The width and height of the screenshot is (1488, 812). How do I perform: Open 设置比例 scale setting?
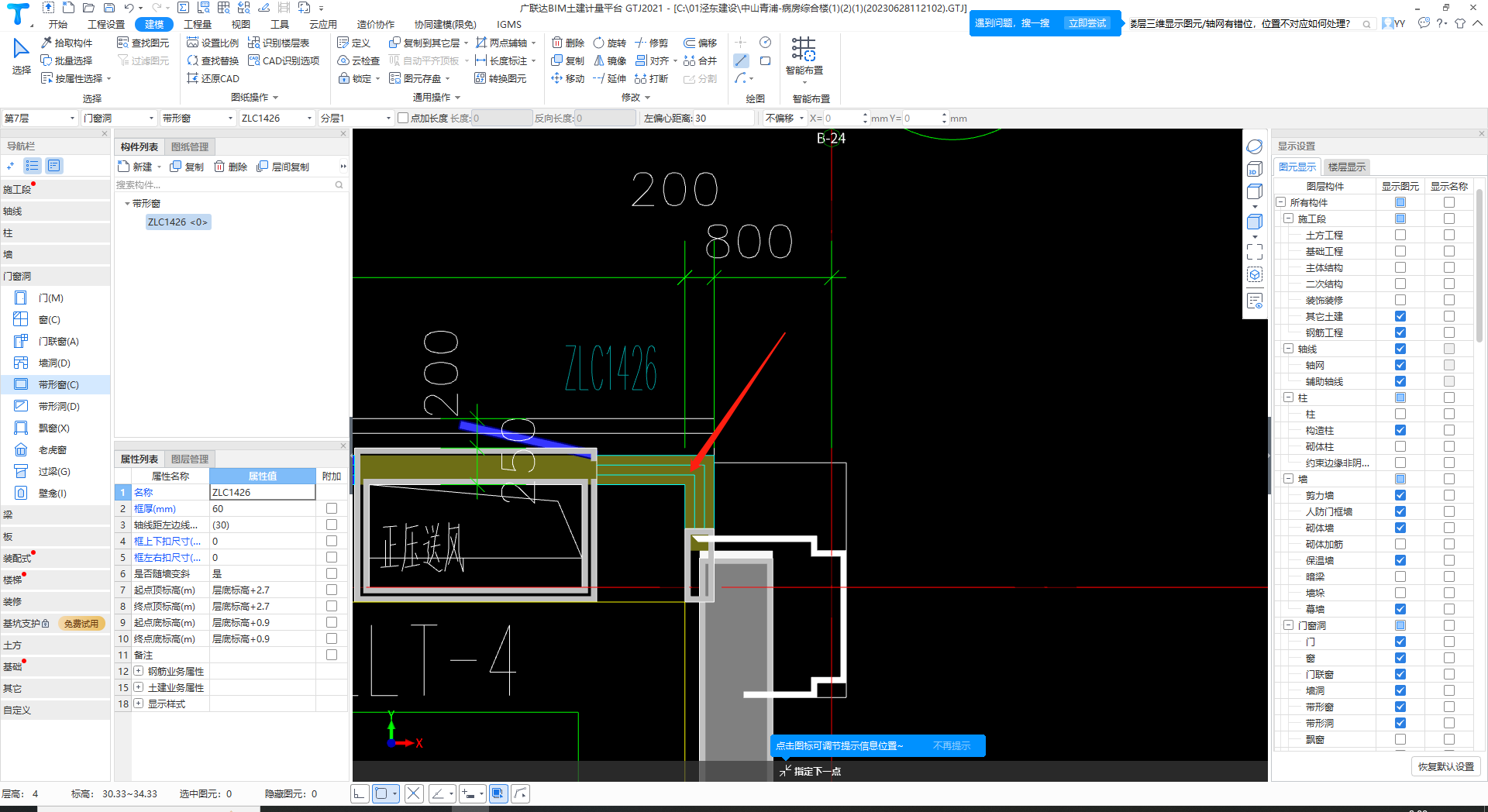pyautogui.click(x=213, y=43)
